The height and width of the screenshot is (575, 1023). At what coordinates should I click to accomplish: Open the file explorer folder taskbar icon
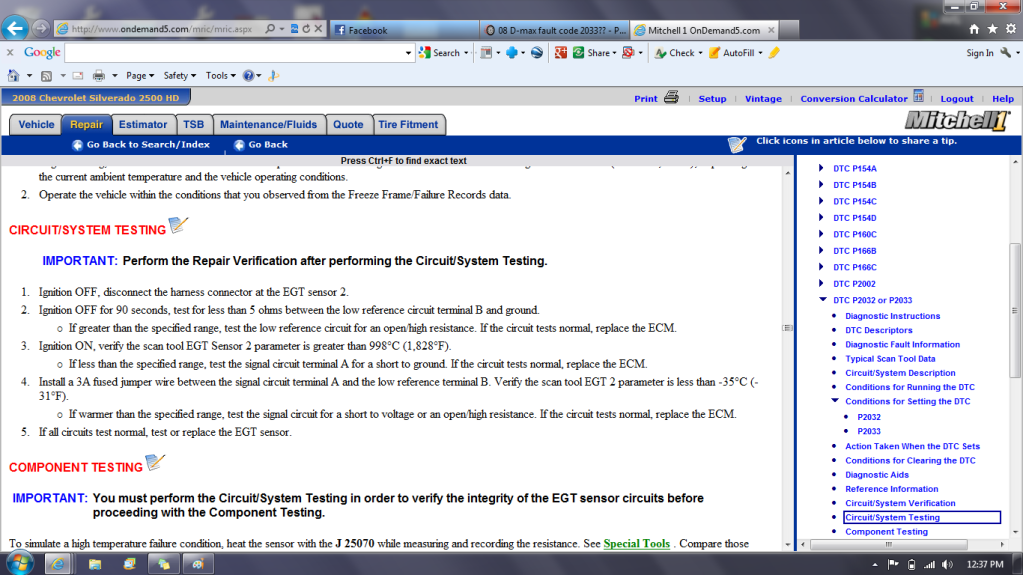(x=95, y=564)
